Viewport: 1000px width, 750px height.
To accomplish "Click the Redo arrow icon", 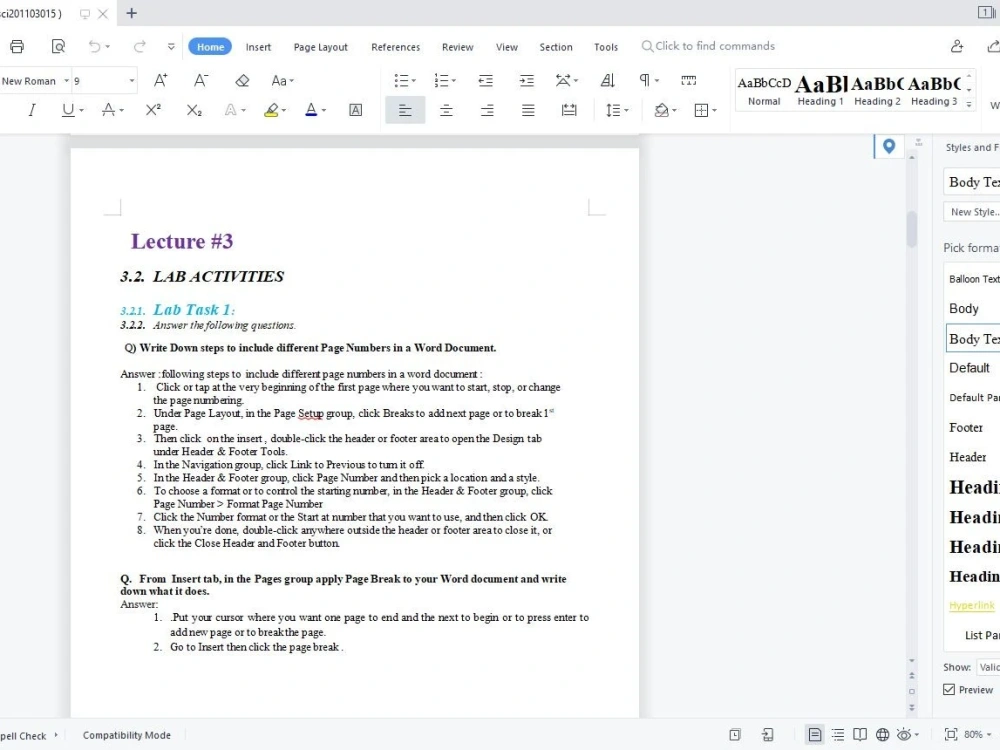I will click(139, 47).
